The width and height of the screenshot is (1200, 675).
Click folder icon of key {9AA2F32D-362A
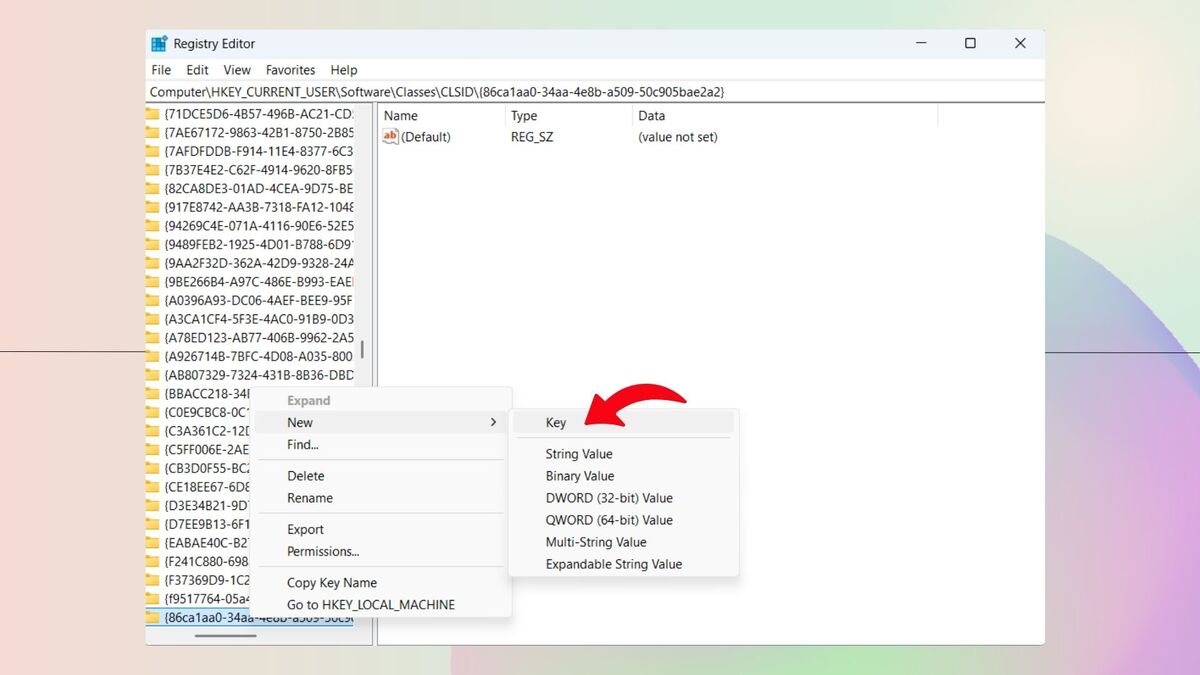[x=153, y=263]
